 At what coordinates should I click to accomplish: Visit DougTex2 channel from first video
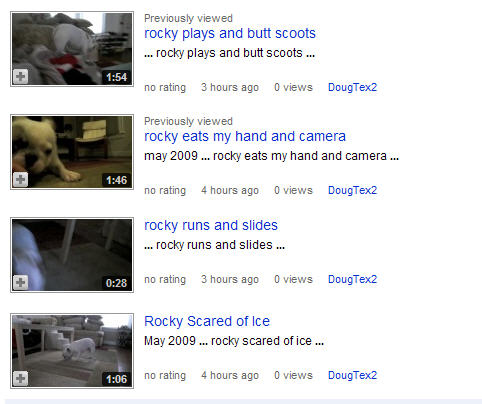[352, 87]
